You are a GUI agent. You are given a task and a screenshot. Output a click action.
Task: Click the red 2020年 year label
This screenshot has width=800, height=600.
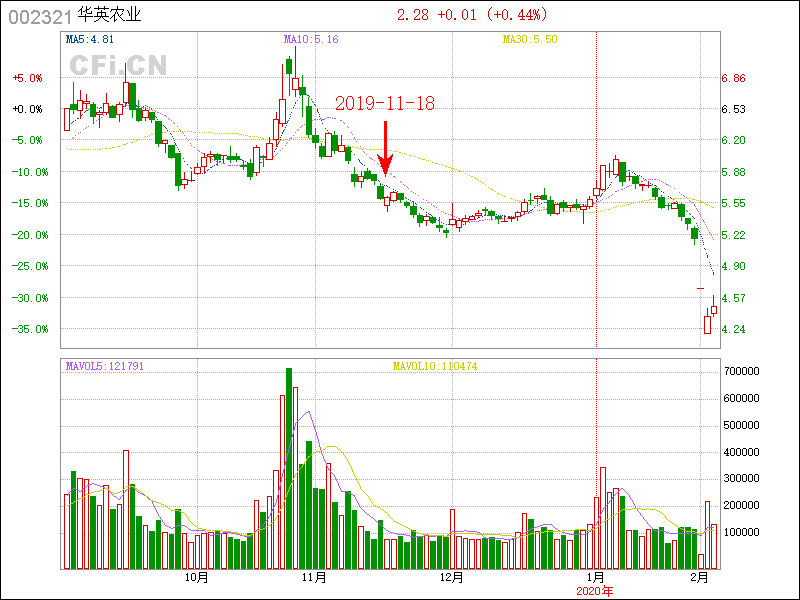click(x=595, y=590)
